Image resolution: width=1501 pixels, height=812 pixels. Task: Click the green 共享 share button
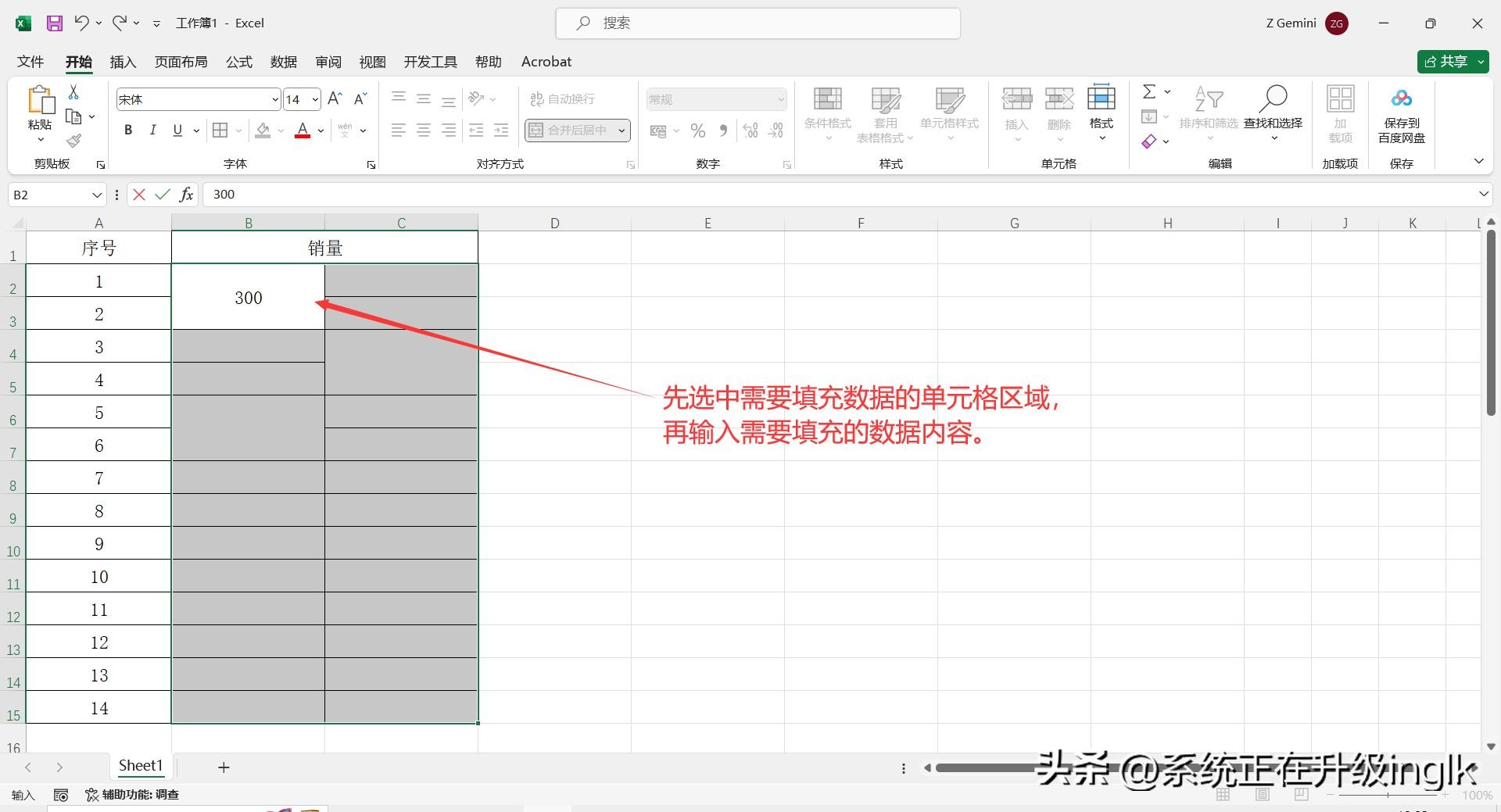tap(1446, 62)
